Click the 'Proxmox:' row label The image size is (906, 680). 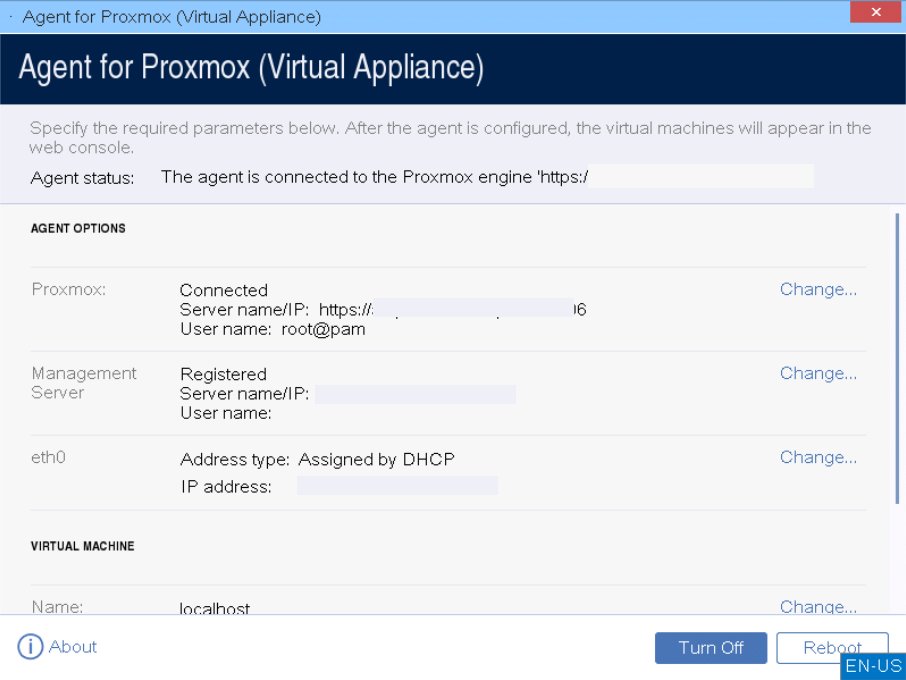[x=69, y=289]
